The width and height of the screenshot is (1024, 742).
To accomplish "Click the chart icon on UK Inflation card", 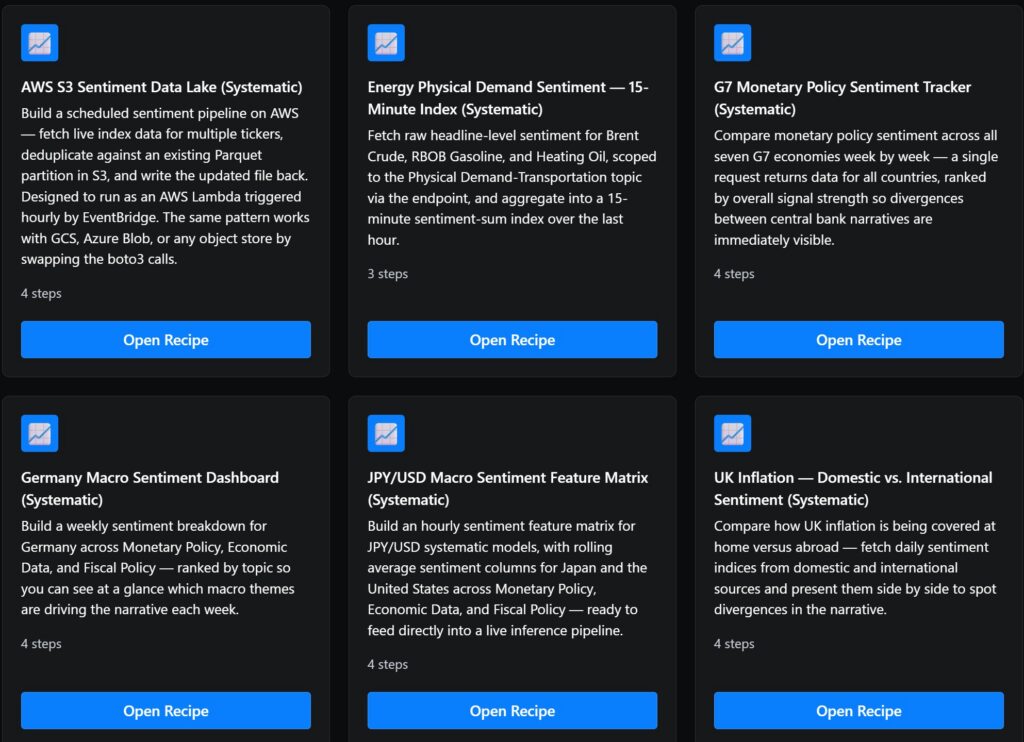I will tap(732, 433).
